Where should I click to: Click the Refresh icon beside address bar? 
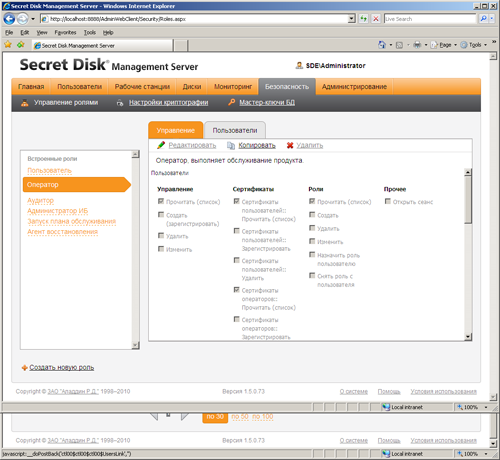click(363, 19)
